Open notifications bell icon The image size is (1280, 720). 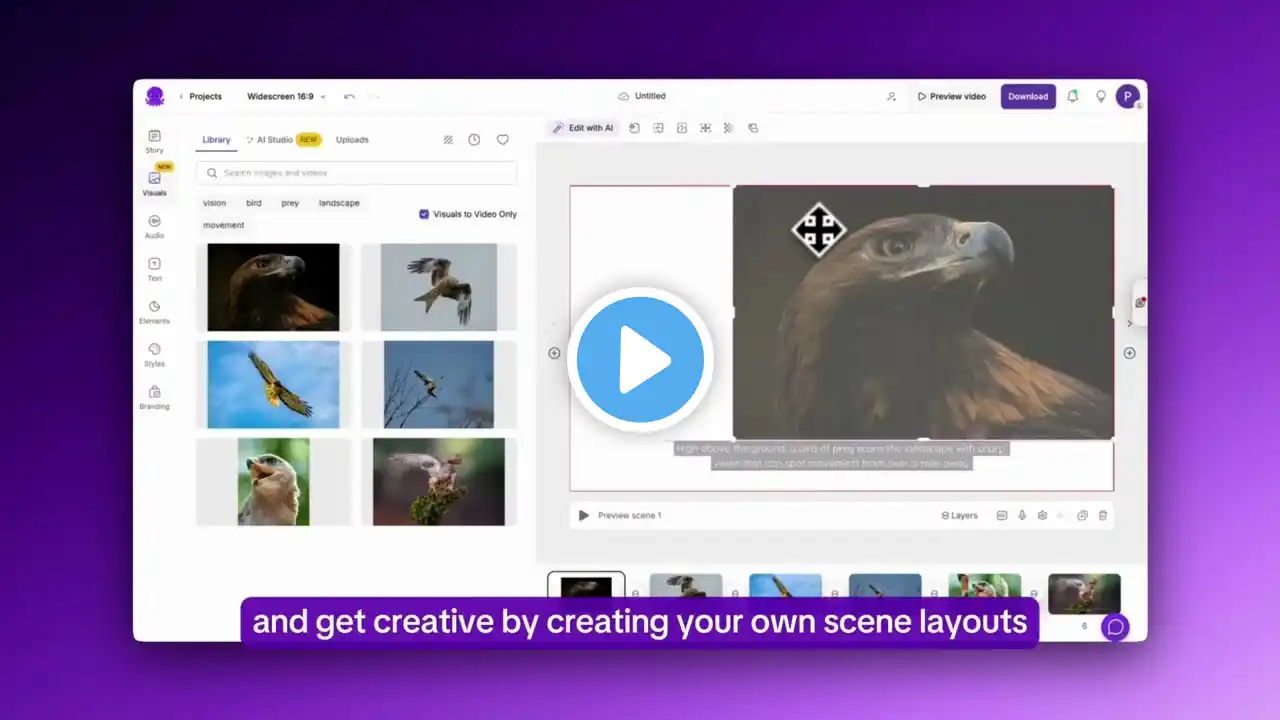click(1073, 96)
